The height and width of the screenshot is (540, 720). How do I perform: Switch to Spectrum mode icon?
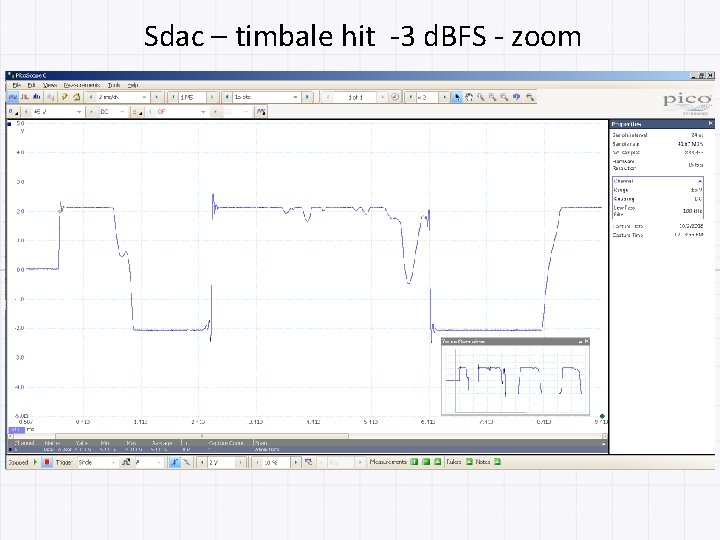coord(37,97)
